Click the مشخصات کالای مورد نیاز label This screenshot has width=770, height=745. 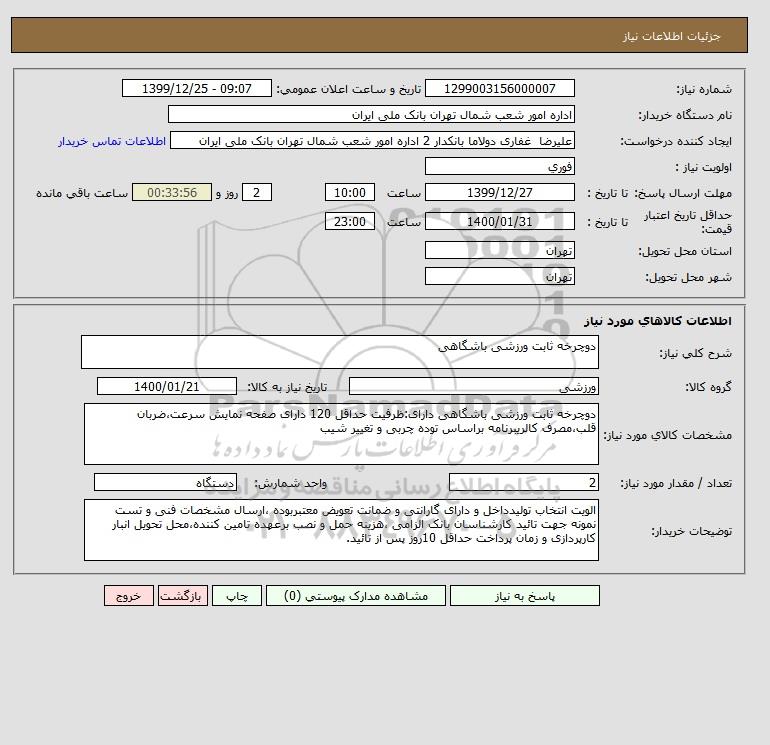667,435
